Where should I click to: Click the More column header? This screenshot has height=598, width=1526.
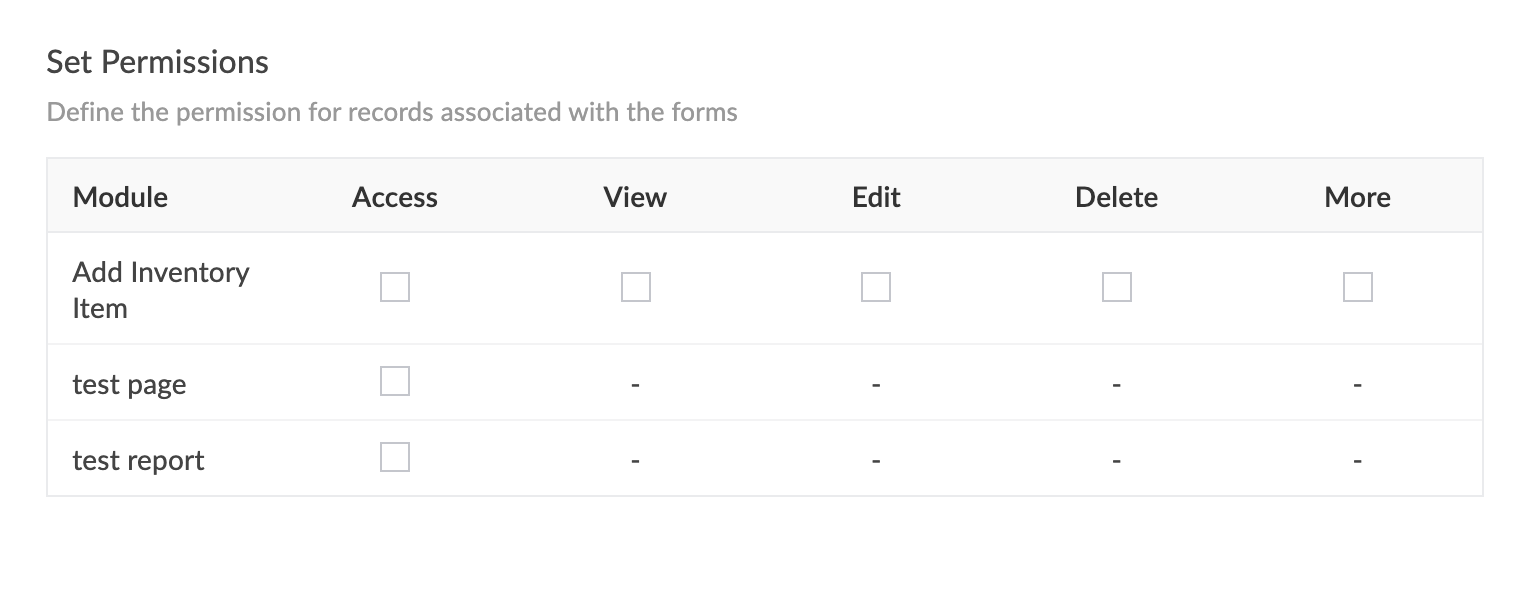coord(1357,197)
